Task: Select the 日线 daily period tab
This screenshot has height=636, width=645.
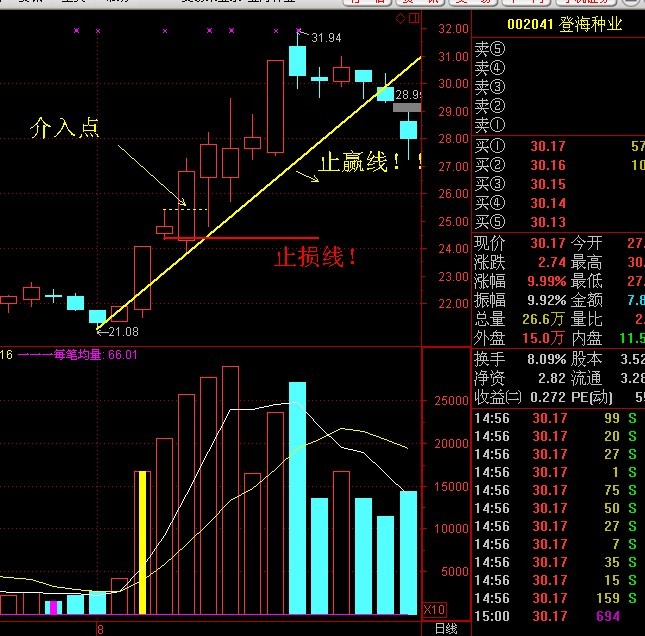Action: [x=446, y=629]
